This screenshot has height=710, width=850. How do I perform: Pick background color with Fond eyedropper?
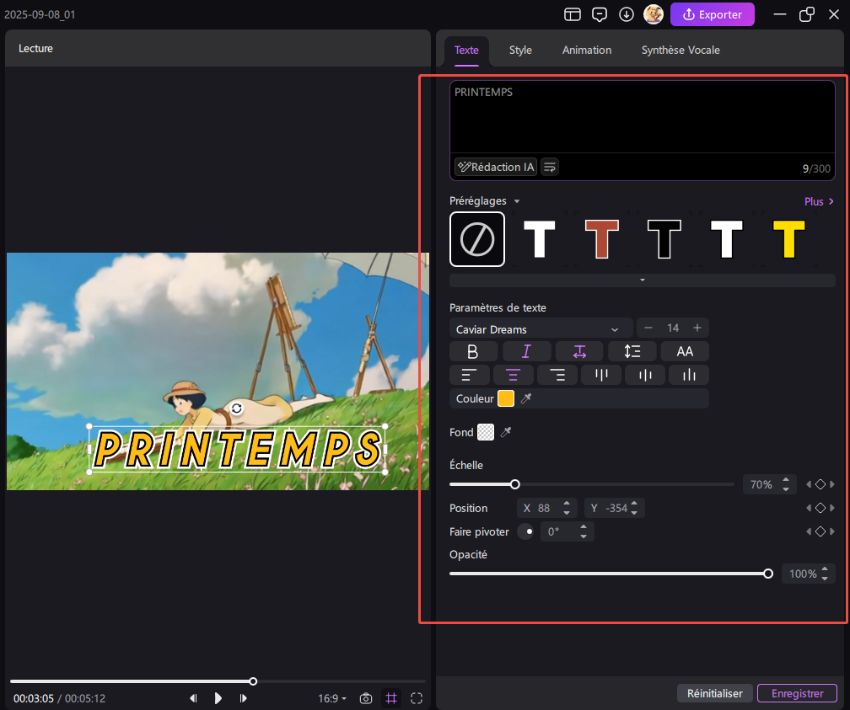[506, 432]
